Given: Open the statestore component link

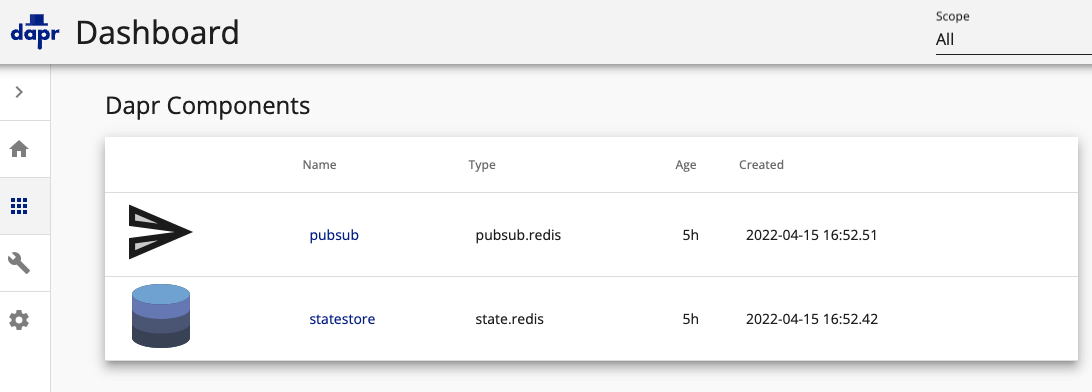Looking at the screenshot, I should point(342,320).
